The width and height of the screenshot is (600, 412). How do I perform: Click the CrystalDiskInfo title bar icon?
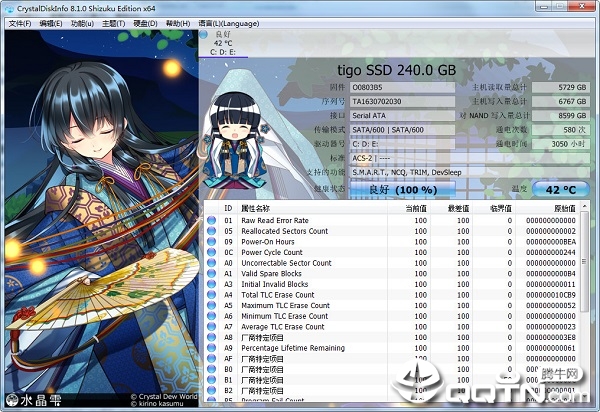click(9, 9)
